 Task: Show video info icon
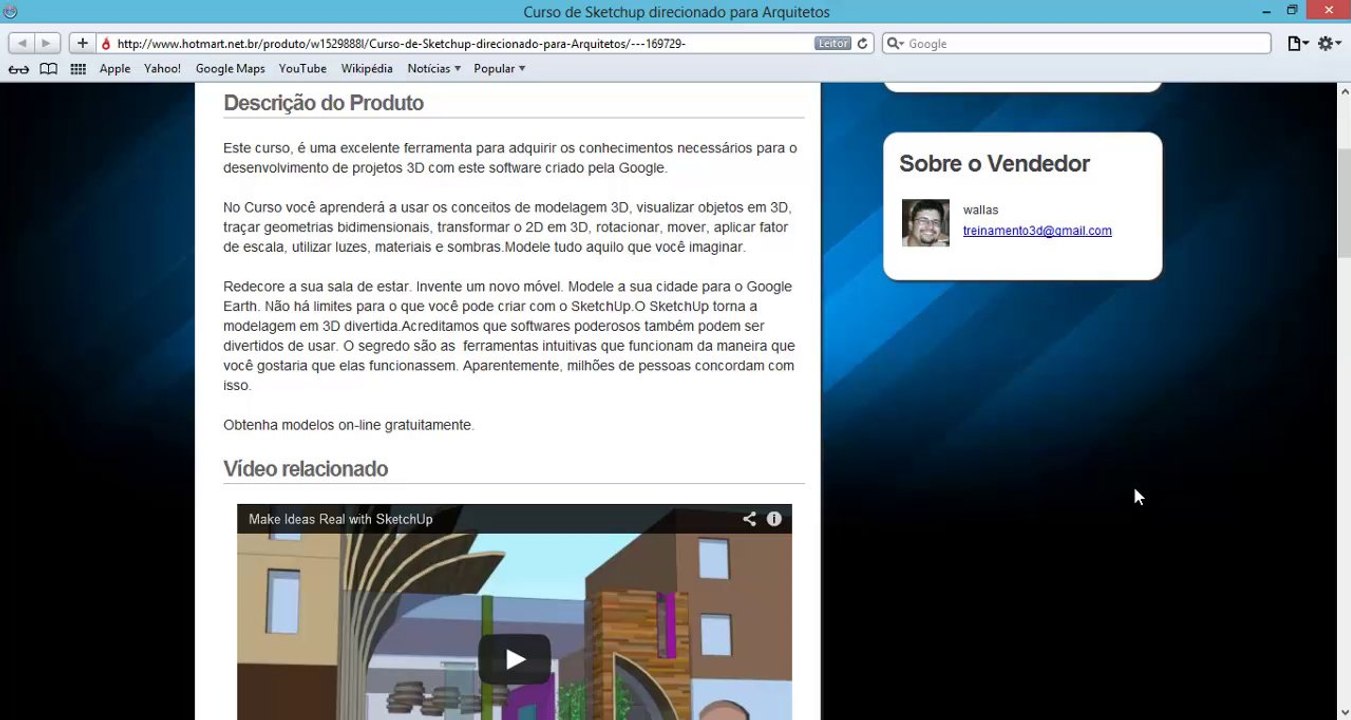pos(774,519)
